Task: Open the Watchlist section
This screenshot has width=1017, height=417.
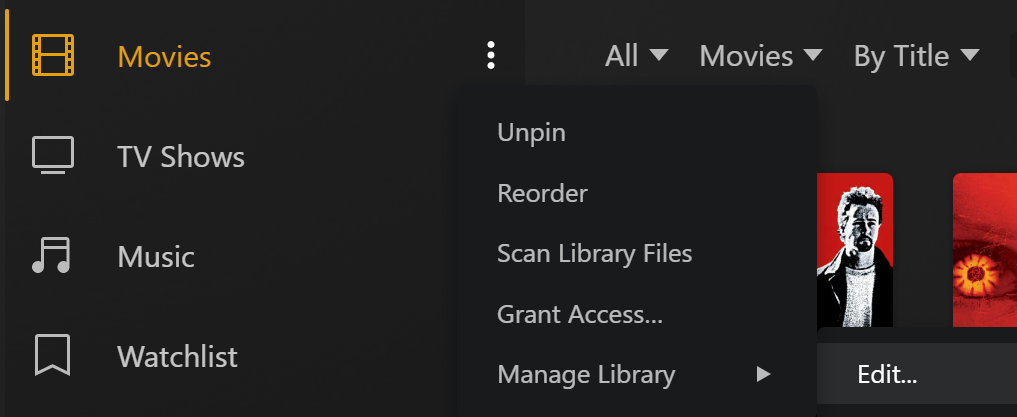Action: tap(177, 356)
